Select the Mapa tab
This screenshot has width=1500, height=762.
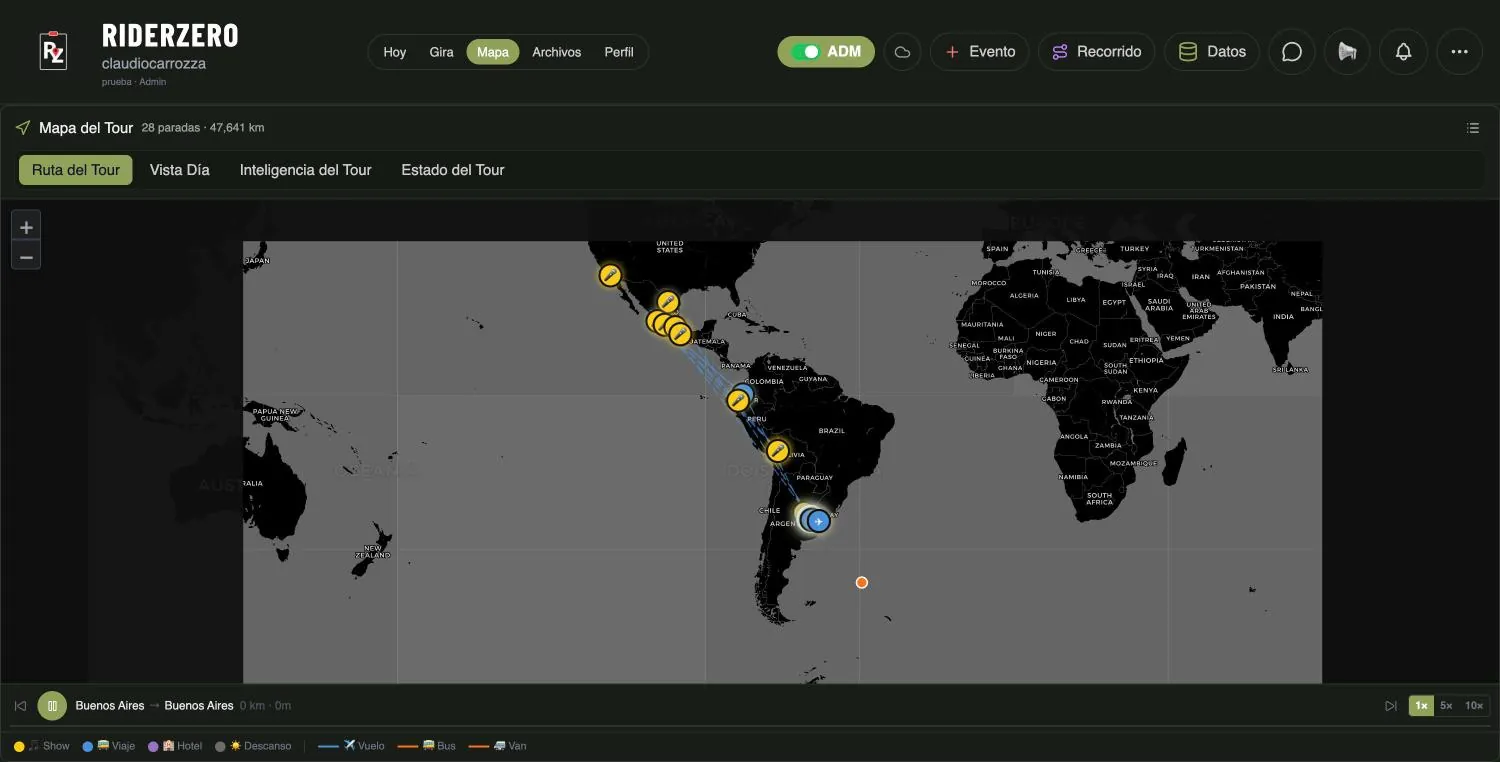point(493,52)
